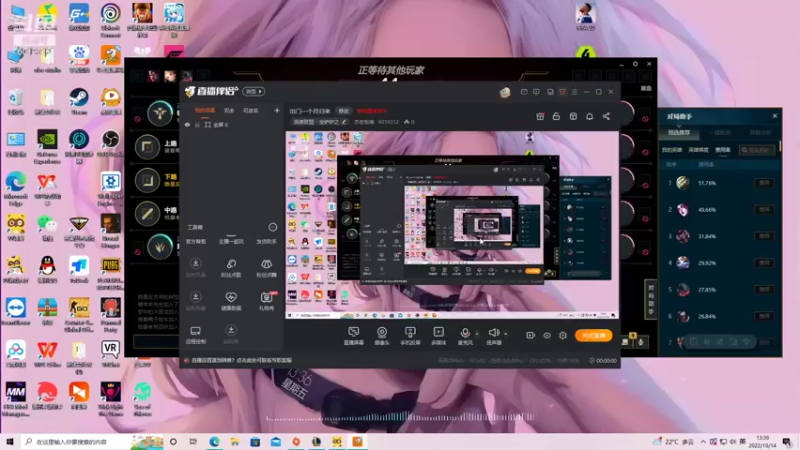Viewport: 800px width, 450px height.
Task: Select the hero avatar ranked 5 at 27.85%
Action: tap(683, 289)
